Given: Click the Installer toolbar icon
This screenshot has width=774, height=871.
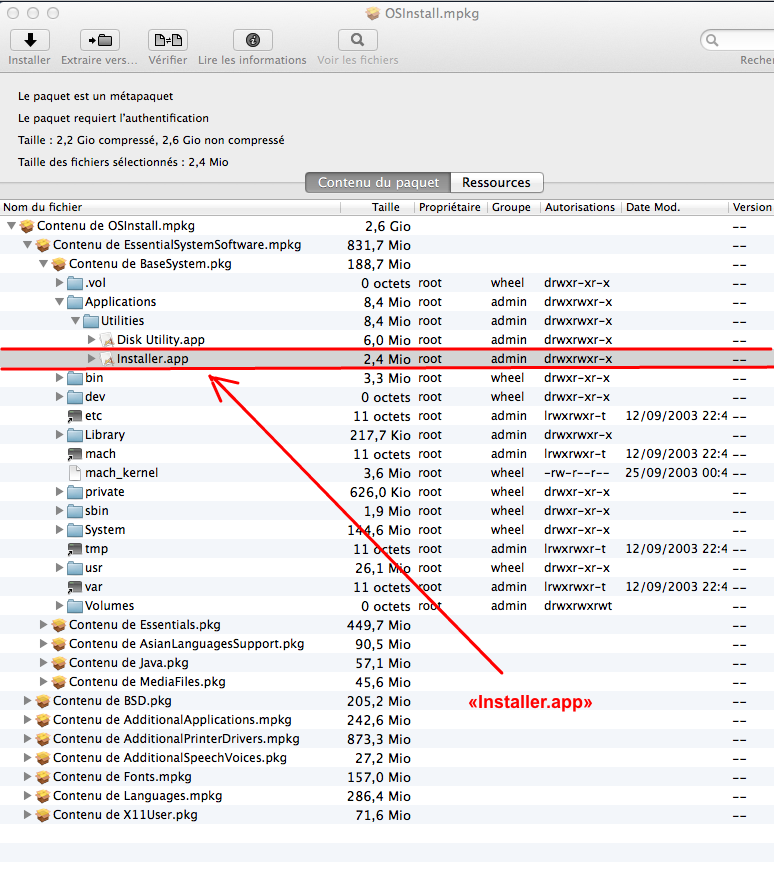Looking at the screenshot, I should click(x=30, y=40).
